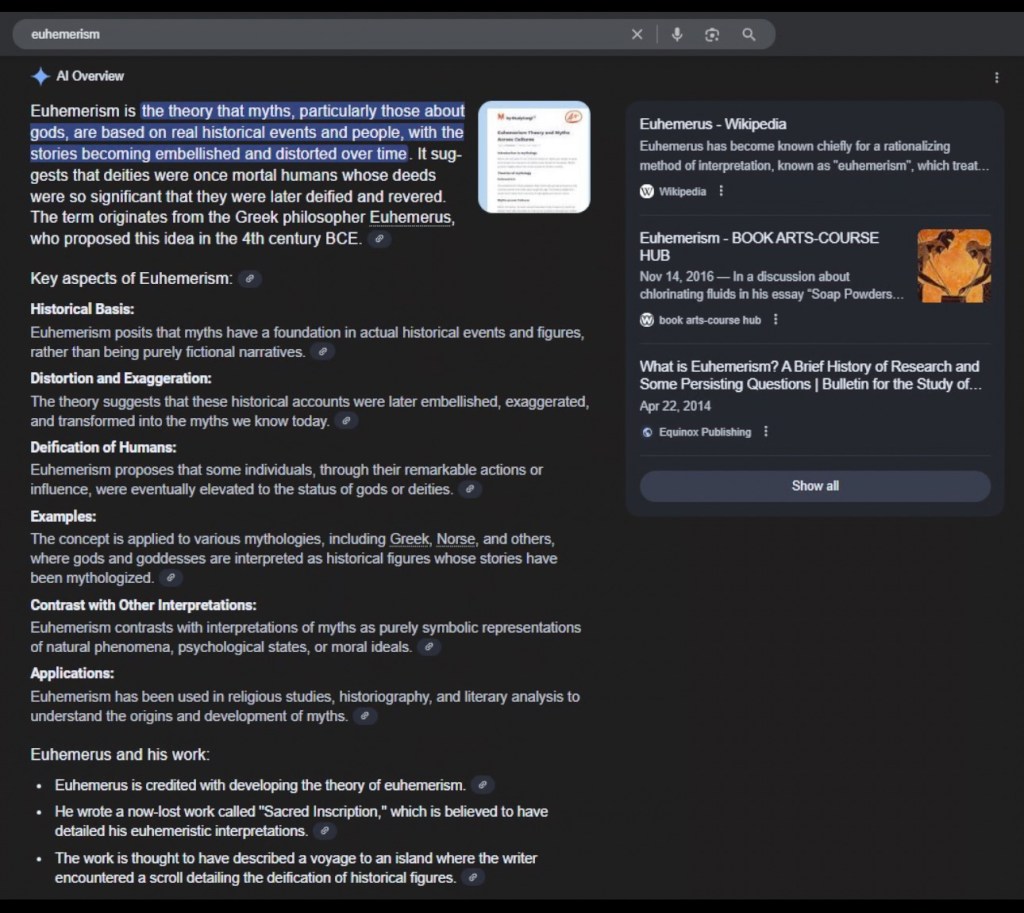Click the voice search microphone icon

click(677, 35)
